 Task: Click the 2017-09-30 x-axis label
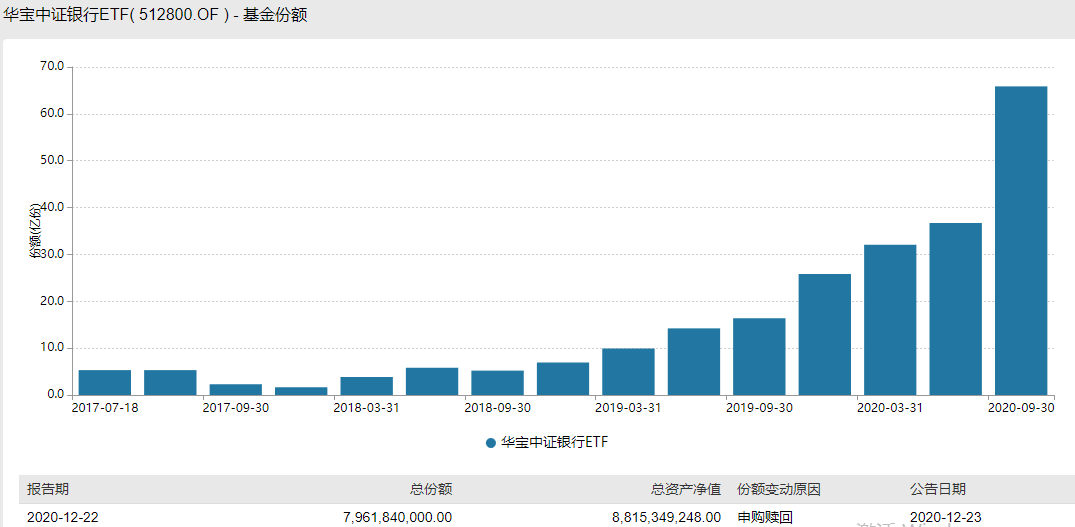(x=235, y=407)
